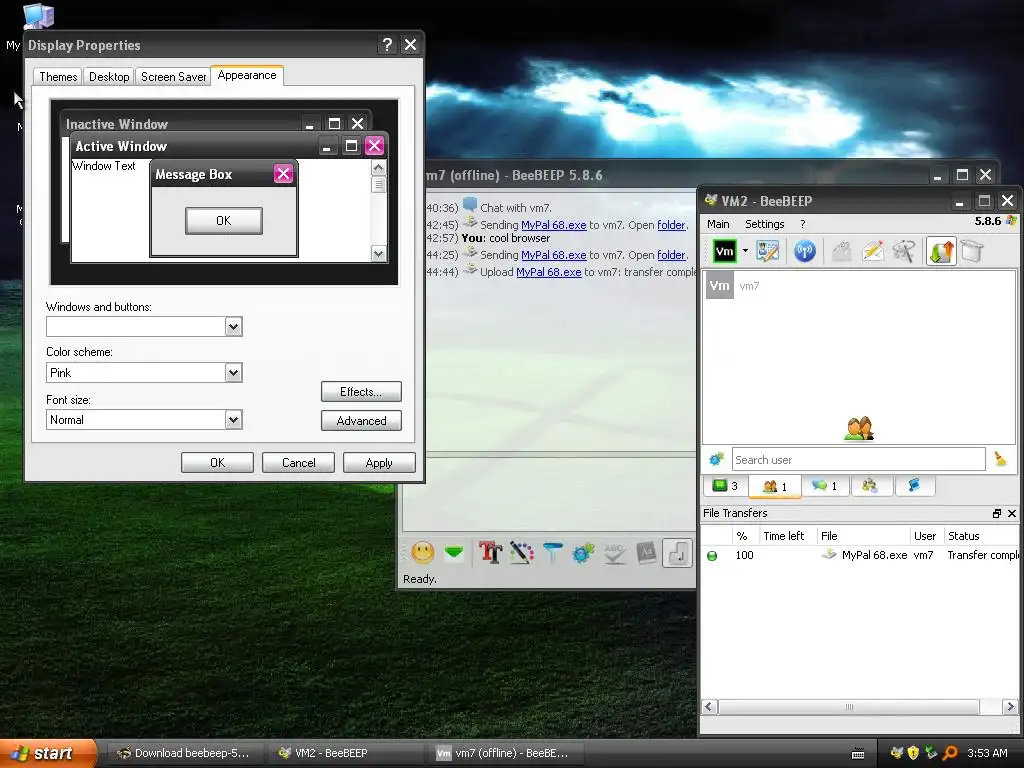
Task: Click the yellow security shield tray icon
Action: (x=913, y=753)
